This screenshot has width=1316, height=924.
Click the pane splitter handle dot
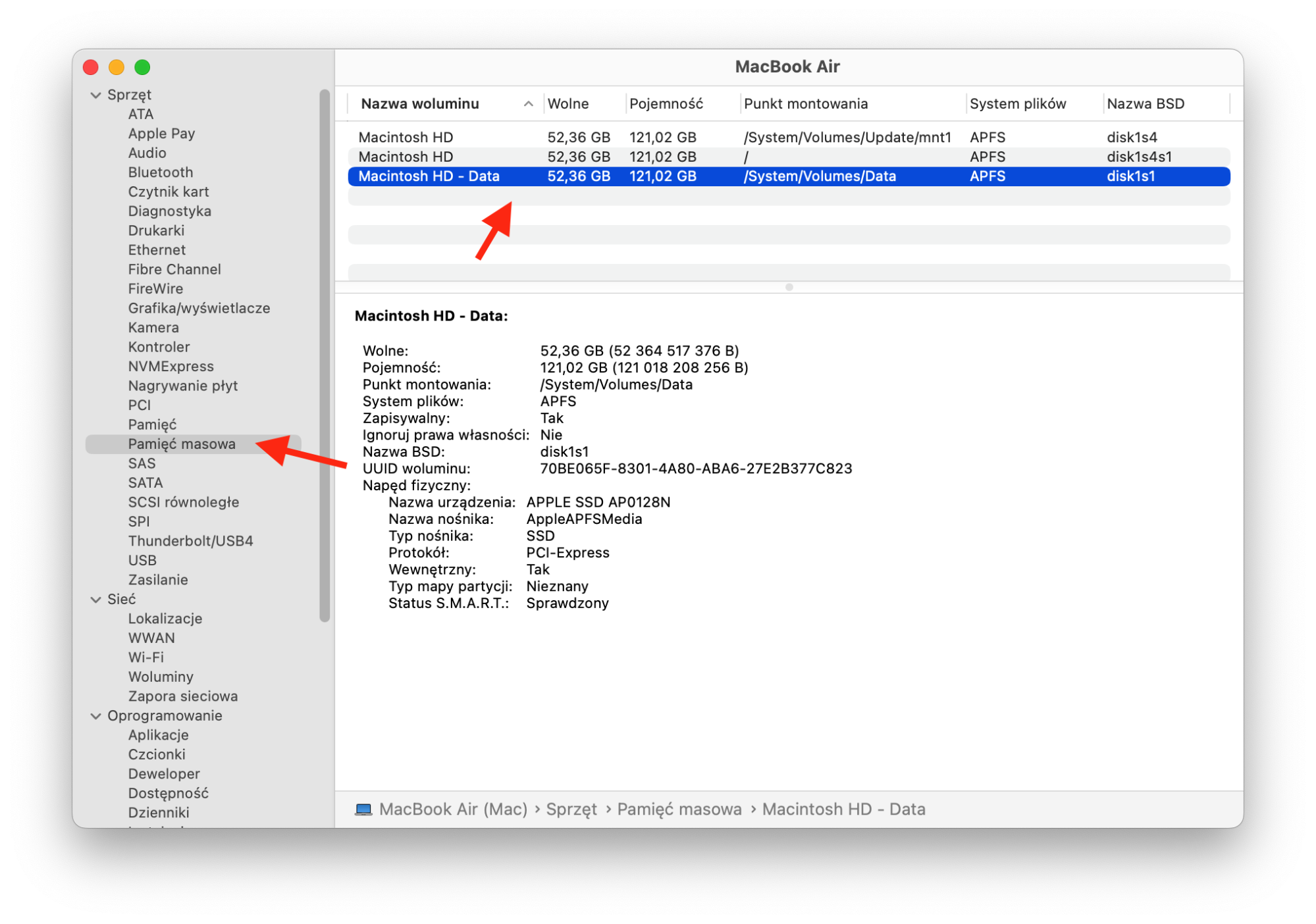(x=789, y=287)
